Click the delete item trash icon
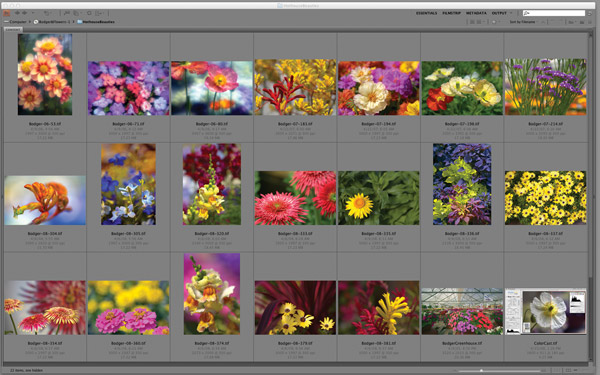The image size is (600, 375). 591,22
